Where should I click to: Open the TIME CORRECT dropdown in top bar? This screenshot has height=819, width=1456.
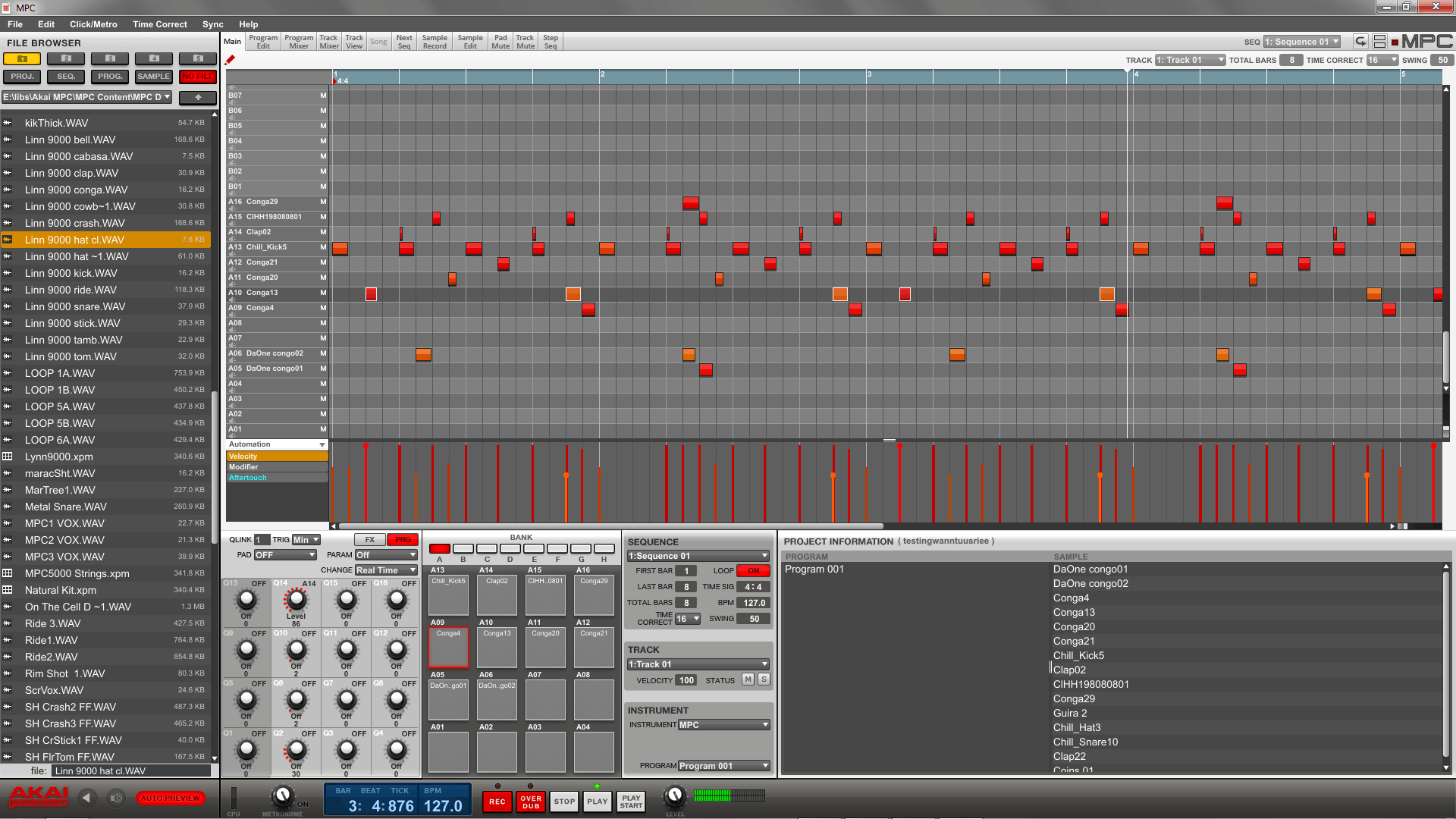(1382, 60)
